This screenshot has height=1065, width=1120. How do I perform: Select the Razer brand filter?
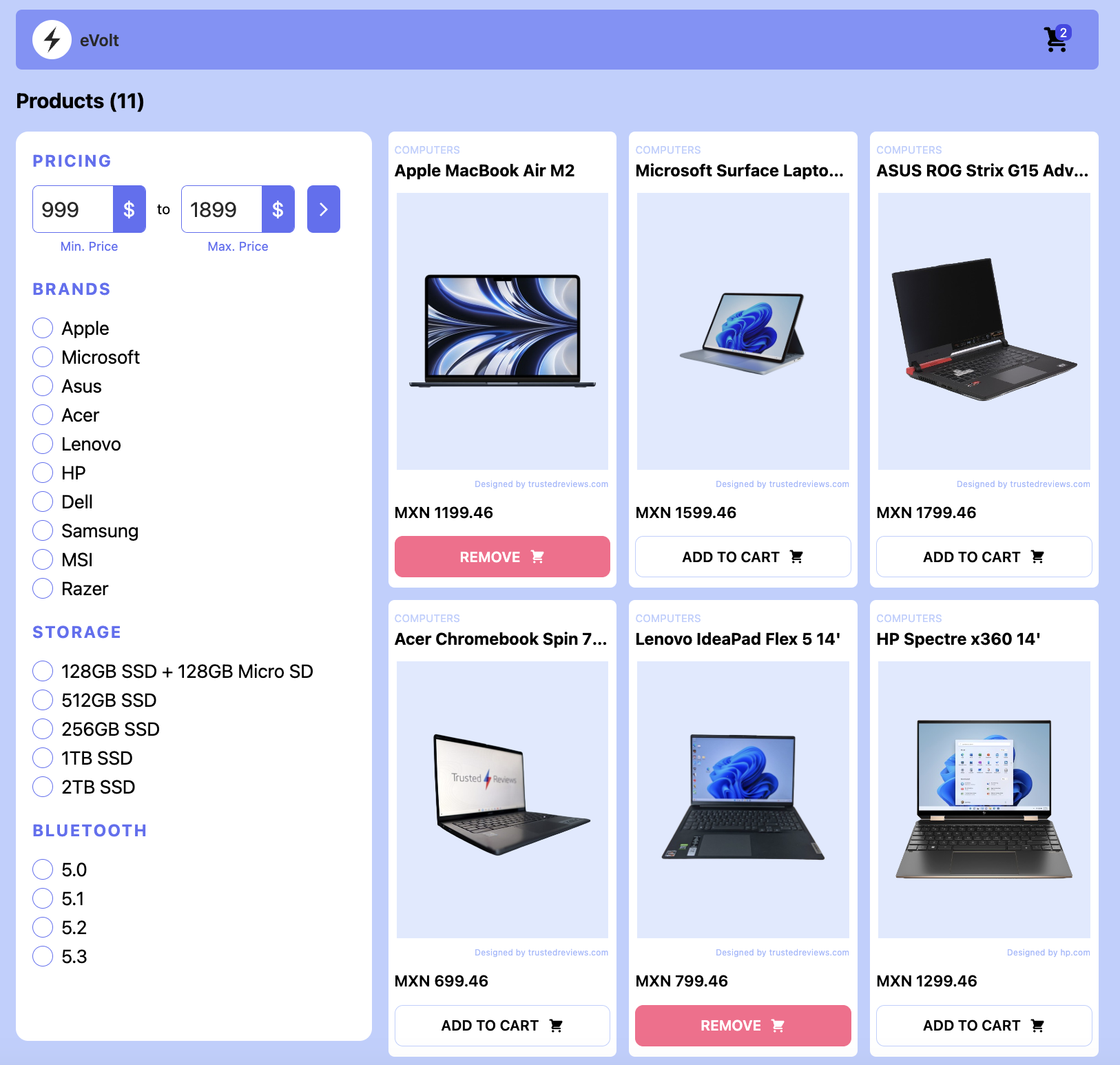pyautogui.click(x=43, y=588)
